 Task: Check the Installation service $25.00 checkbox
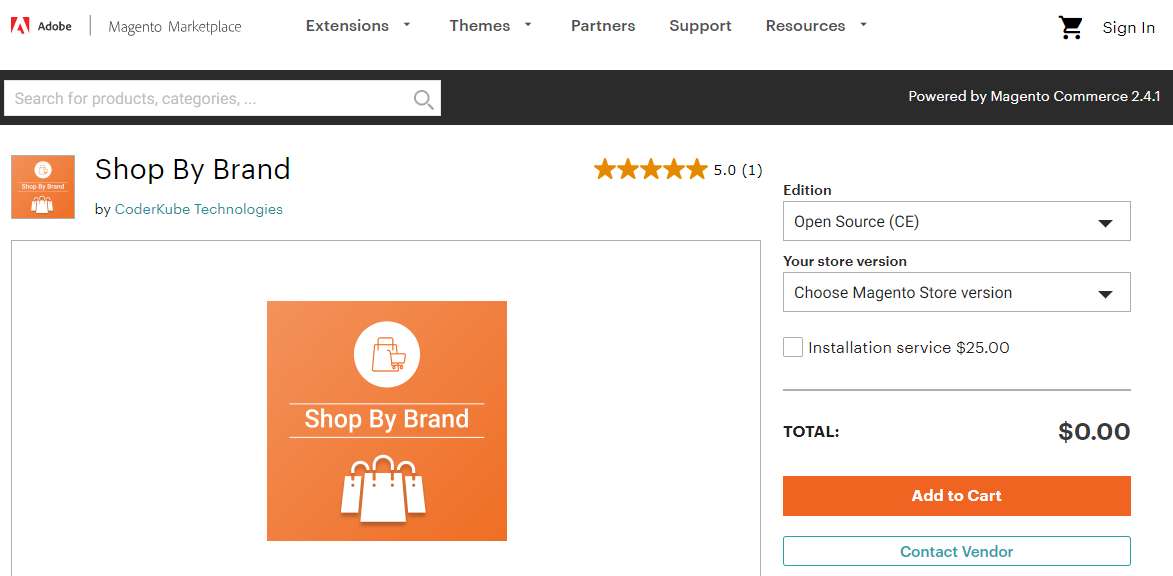click(793, 347)
